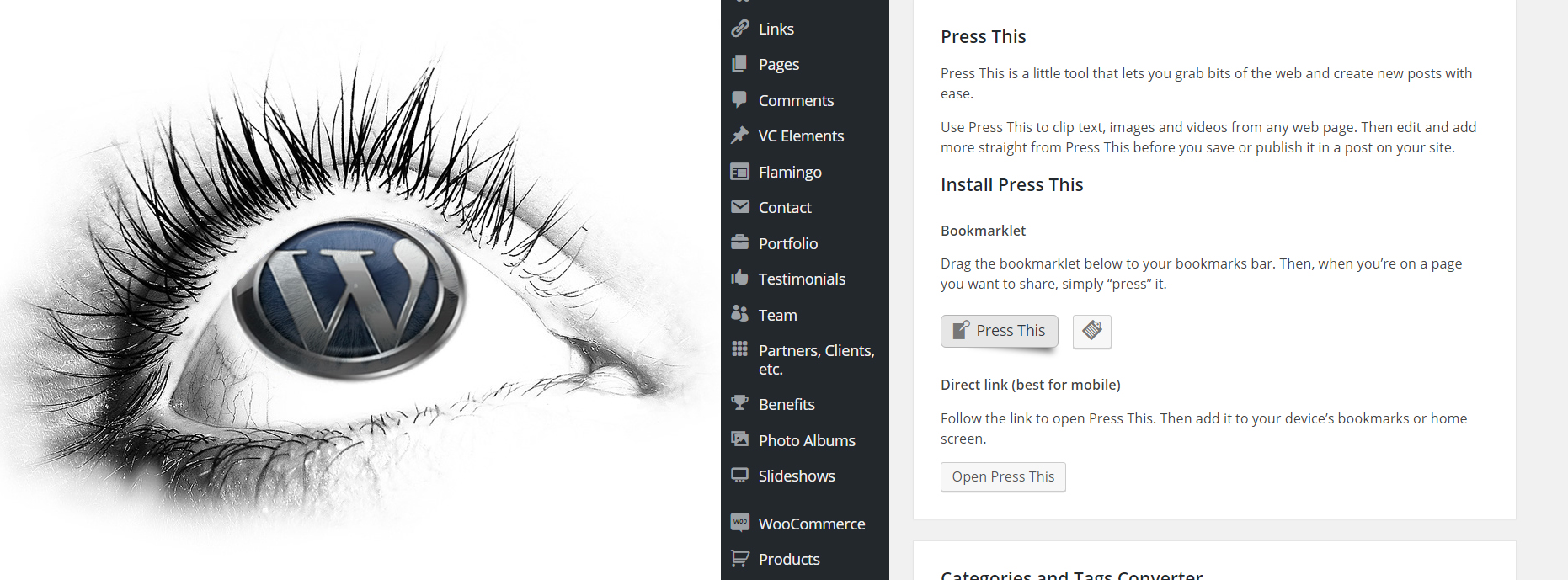Viewport: 1568px width, 580px height.
Task: Click the grid icon for Partners, Clients
Action: pos(740,349)
